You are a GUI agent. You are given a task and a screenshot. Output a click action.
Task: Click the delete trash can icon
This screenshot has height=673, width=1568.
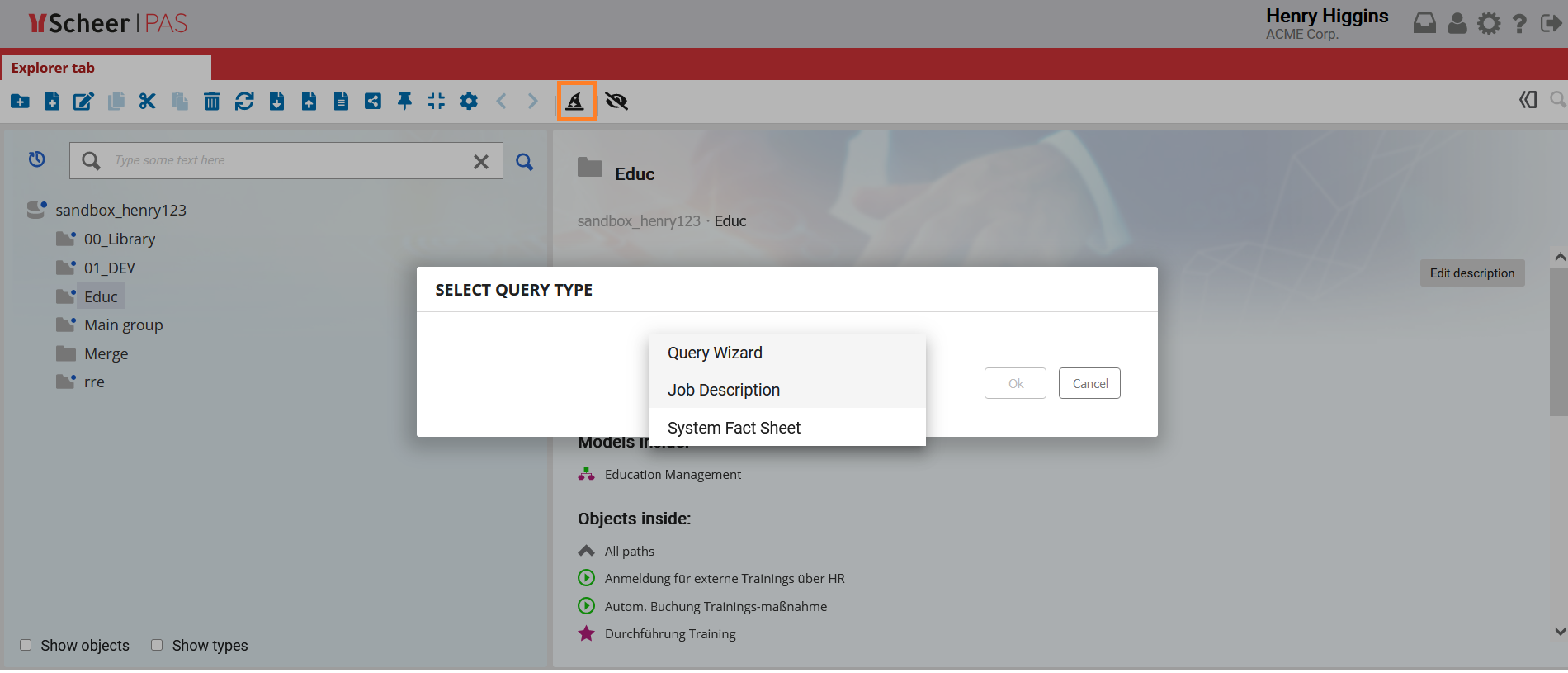point(212,101)
